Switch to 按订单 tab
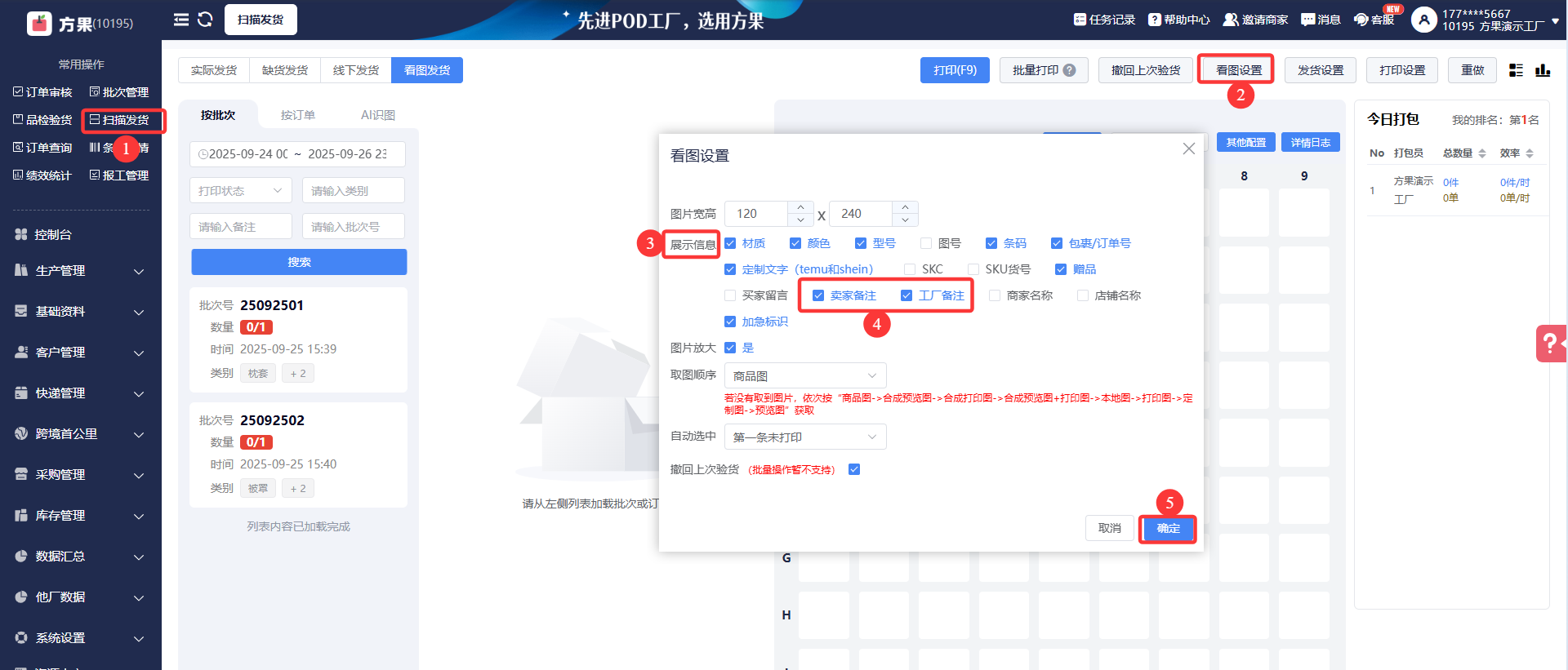Screen dimensions: 1568x670 click(298, 115)
